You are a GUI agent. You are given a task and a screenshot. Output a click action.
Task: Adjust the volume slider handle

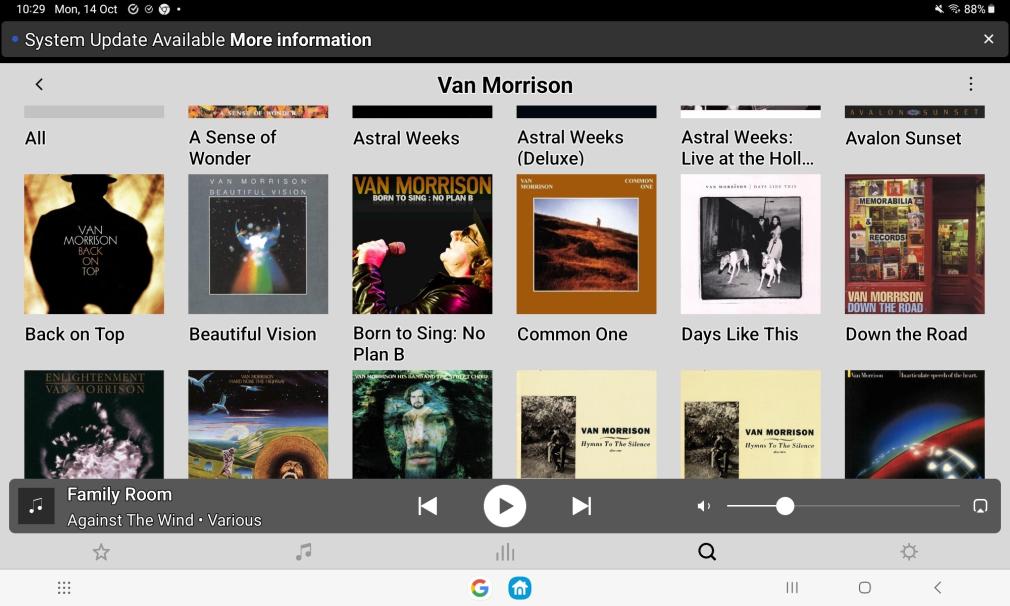point(785,506)
